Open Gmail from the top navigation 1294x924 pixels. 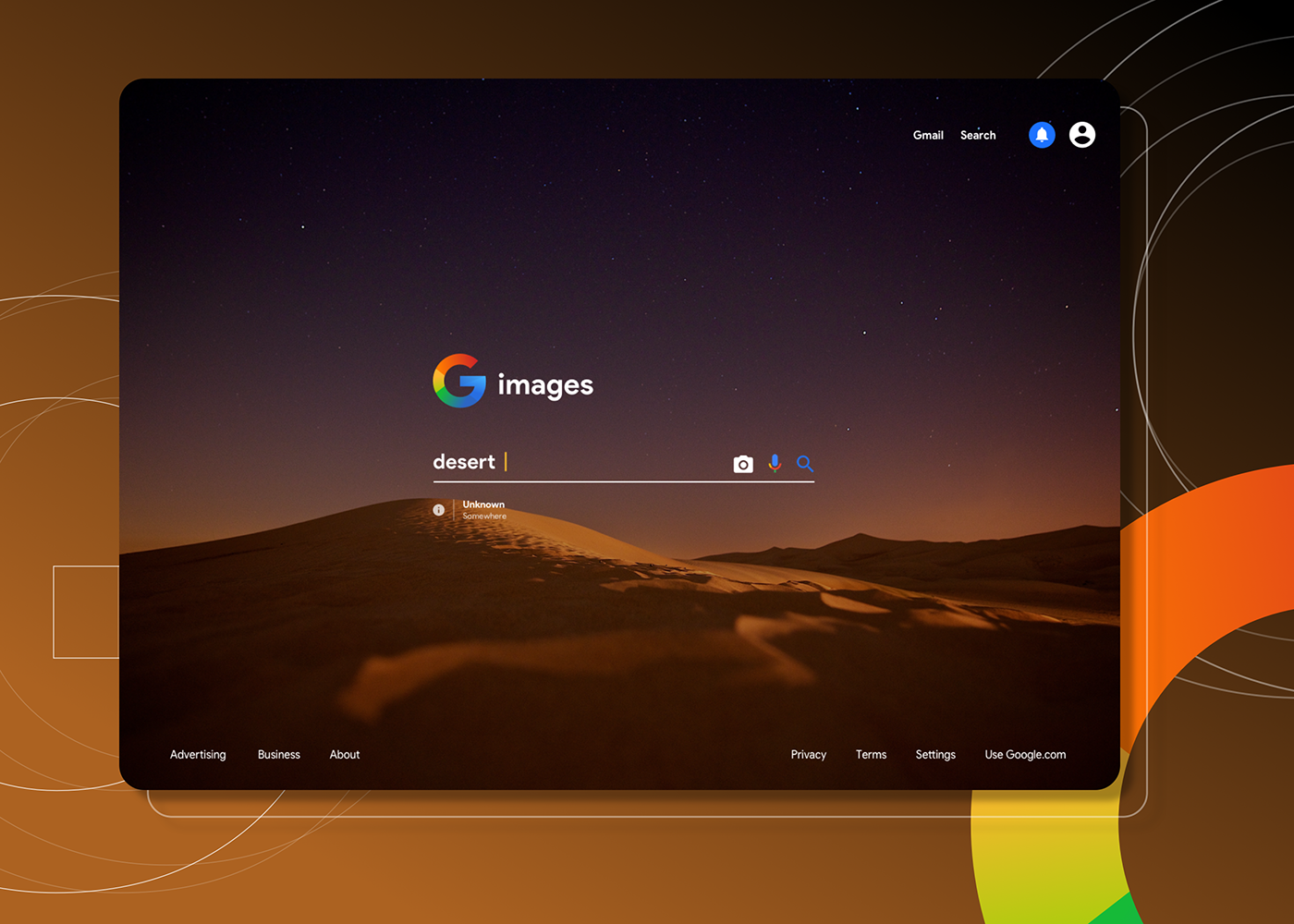click(x=928, y=135)
